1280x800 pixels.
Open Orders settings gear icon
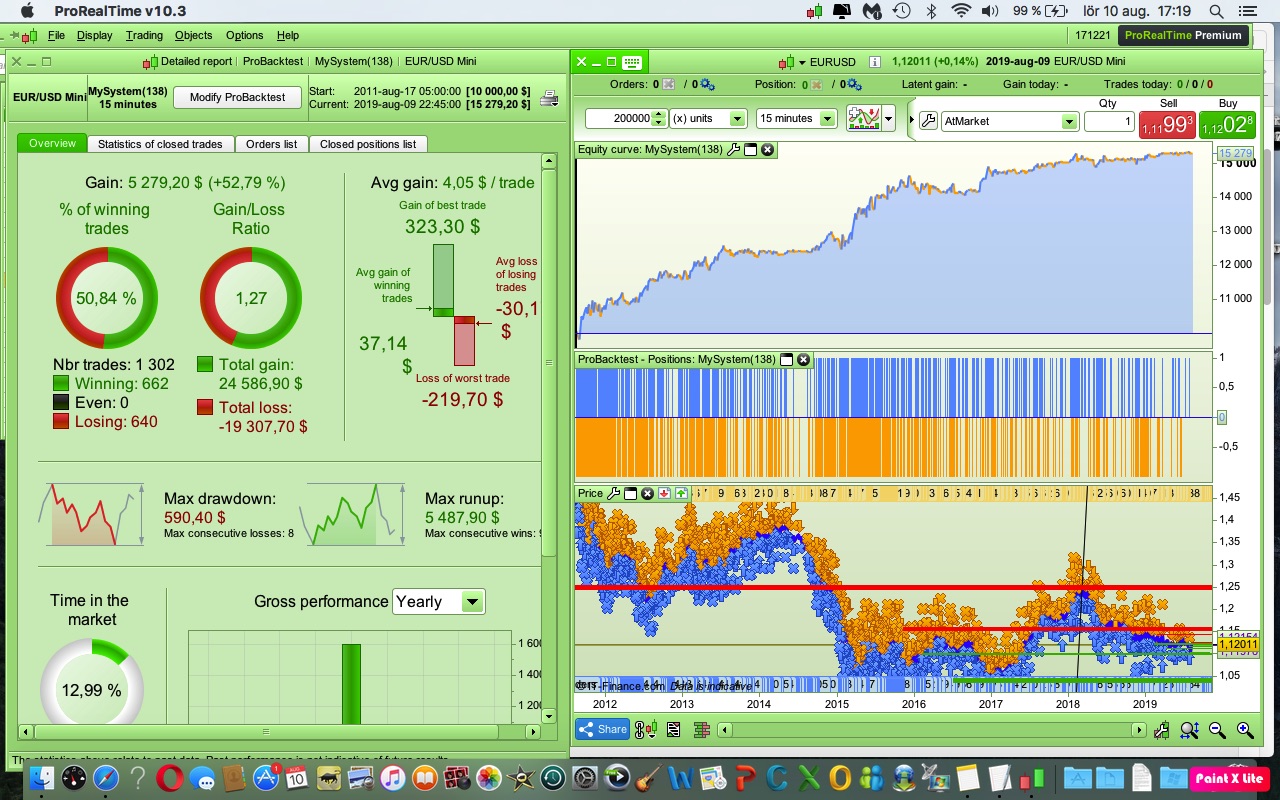click(707, 85)
